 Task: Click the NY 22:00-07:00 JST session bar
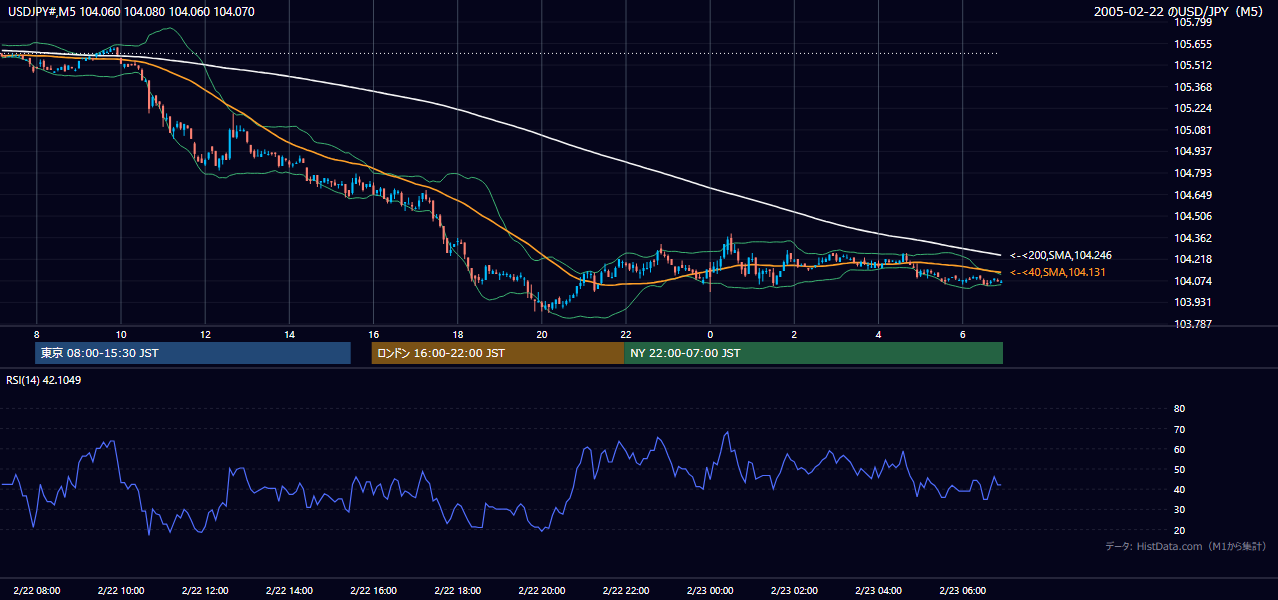813,353
